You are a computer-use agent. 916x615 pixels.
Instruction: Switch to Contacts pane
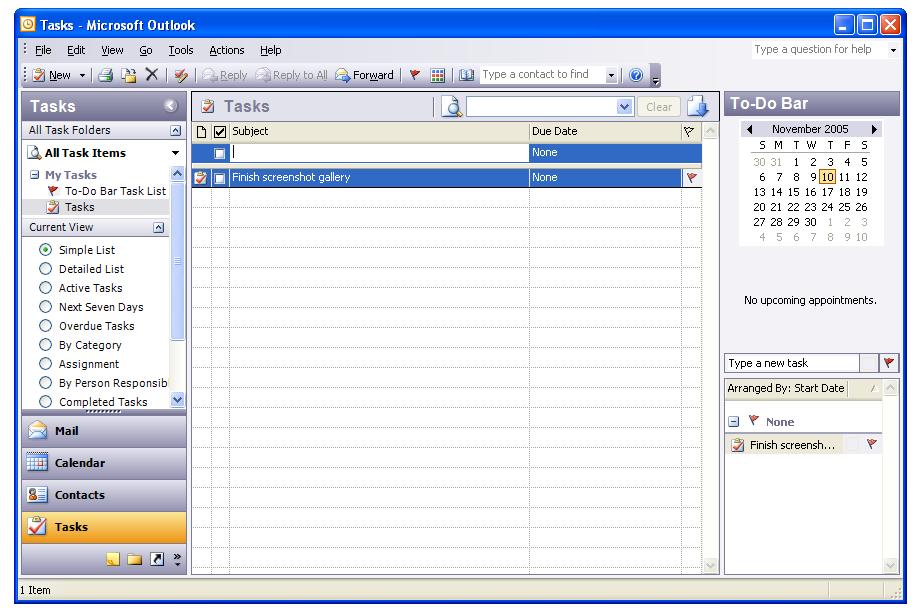pos(104,495)
